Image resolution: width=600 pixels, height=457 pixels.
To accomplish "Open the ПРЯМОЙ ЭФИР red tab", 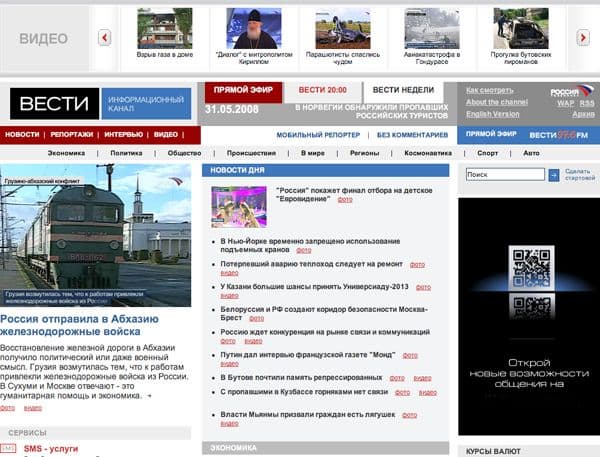I will [x=243, y=91].
